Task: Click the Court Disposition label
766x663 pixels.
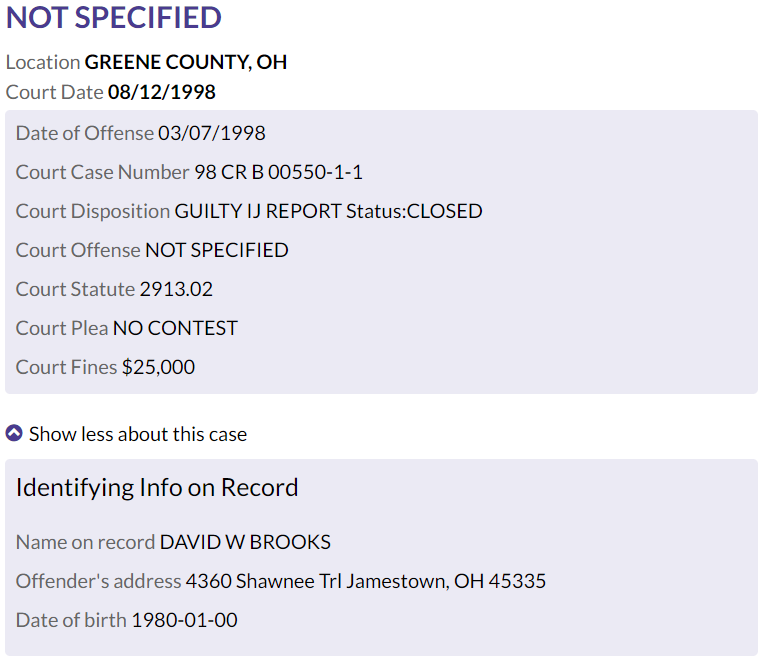Action: point(93,212)
